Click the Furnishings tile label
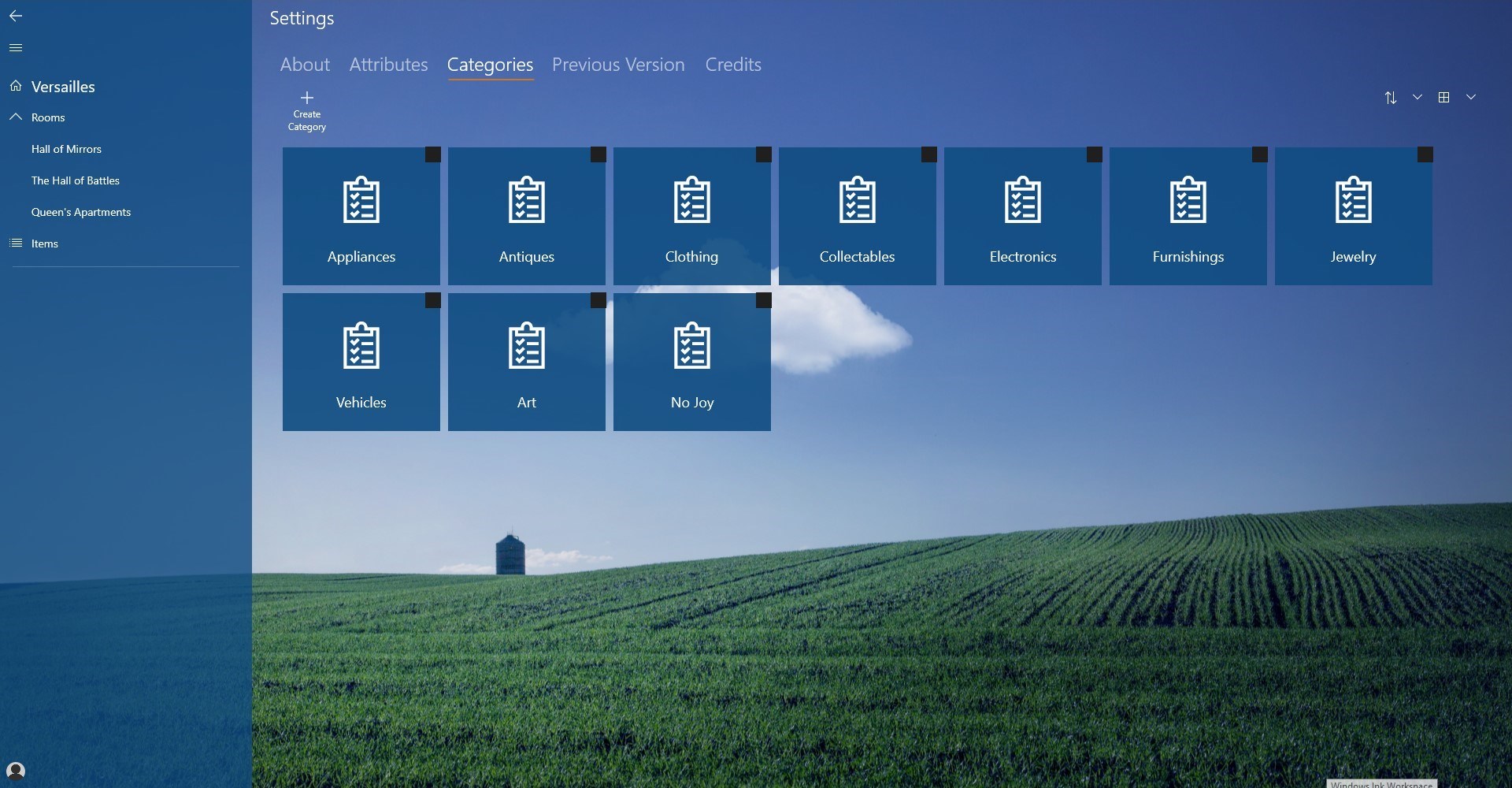Screen dimensions: 1512x788 coord(1188,257)
